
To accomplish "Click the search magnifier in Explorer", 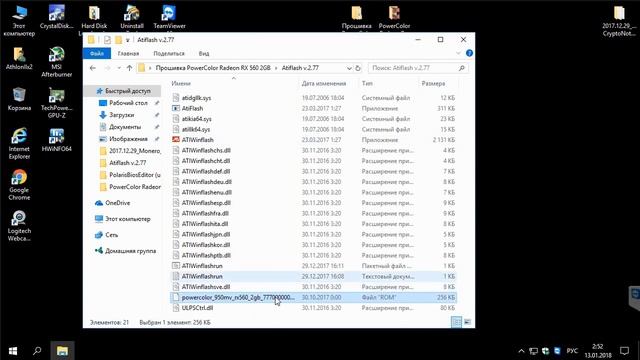I will tap(462, 68).
